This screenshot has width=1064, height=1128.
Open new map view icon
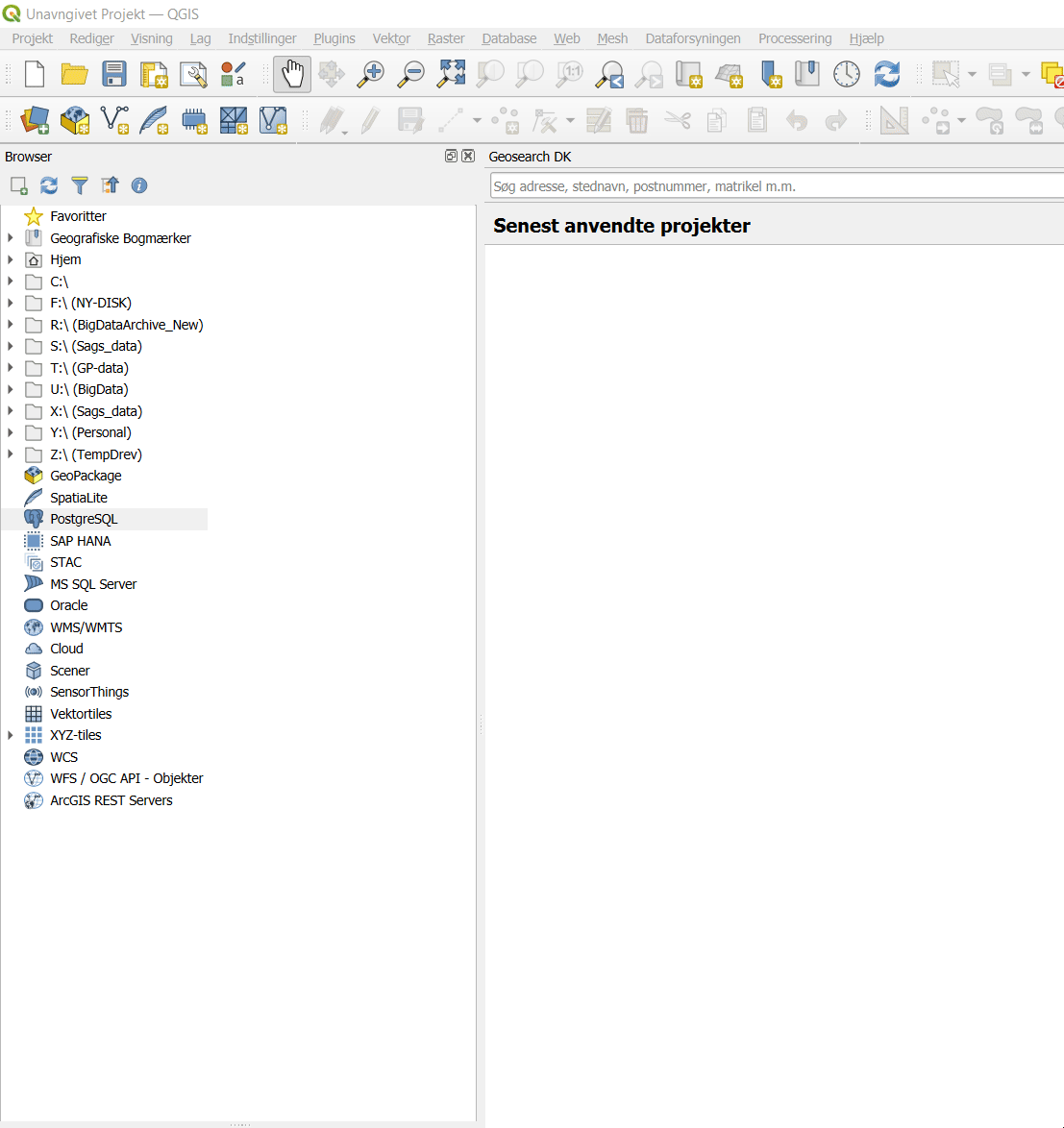click(x=688, y=74)
